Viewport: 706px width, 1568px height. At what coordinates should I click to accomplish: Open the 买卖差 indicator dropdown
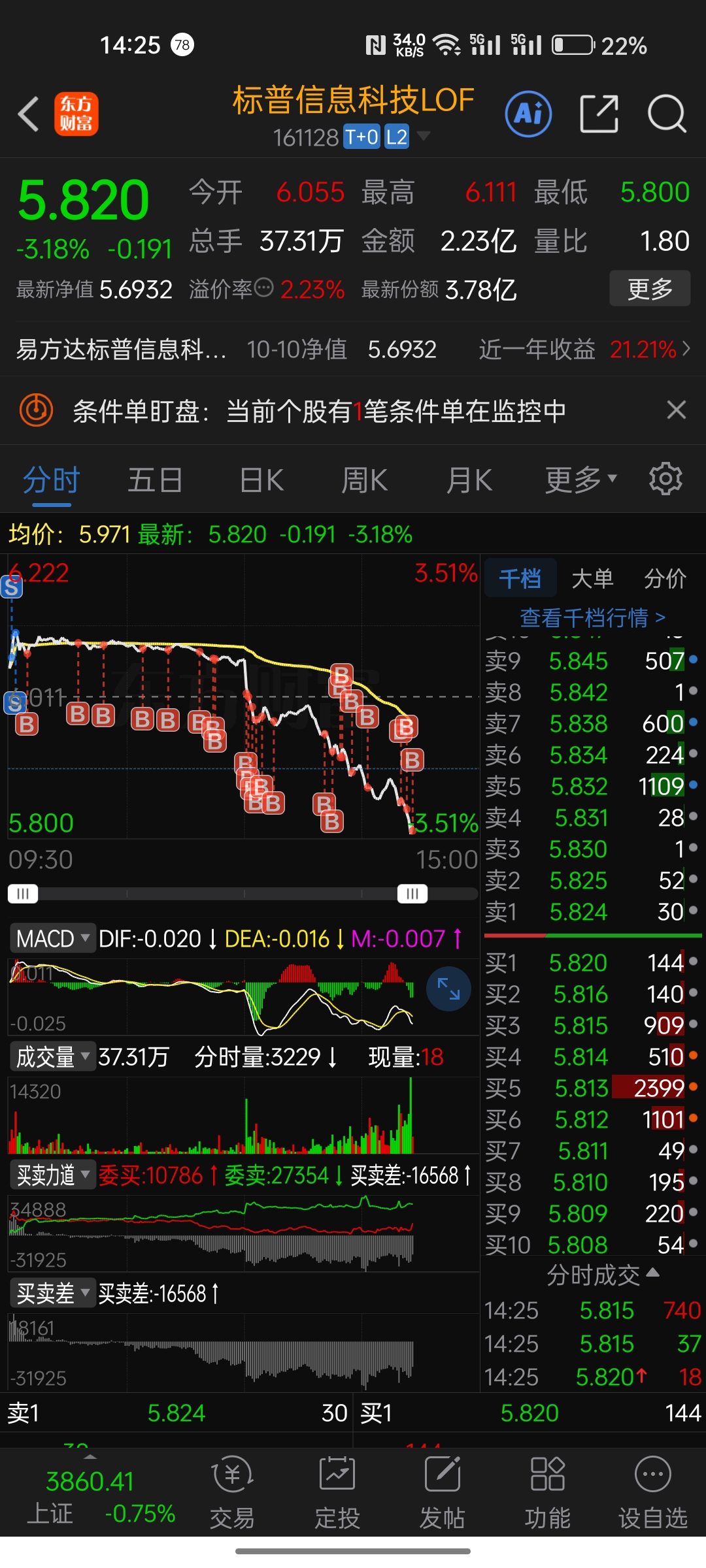(52, 1293)
